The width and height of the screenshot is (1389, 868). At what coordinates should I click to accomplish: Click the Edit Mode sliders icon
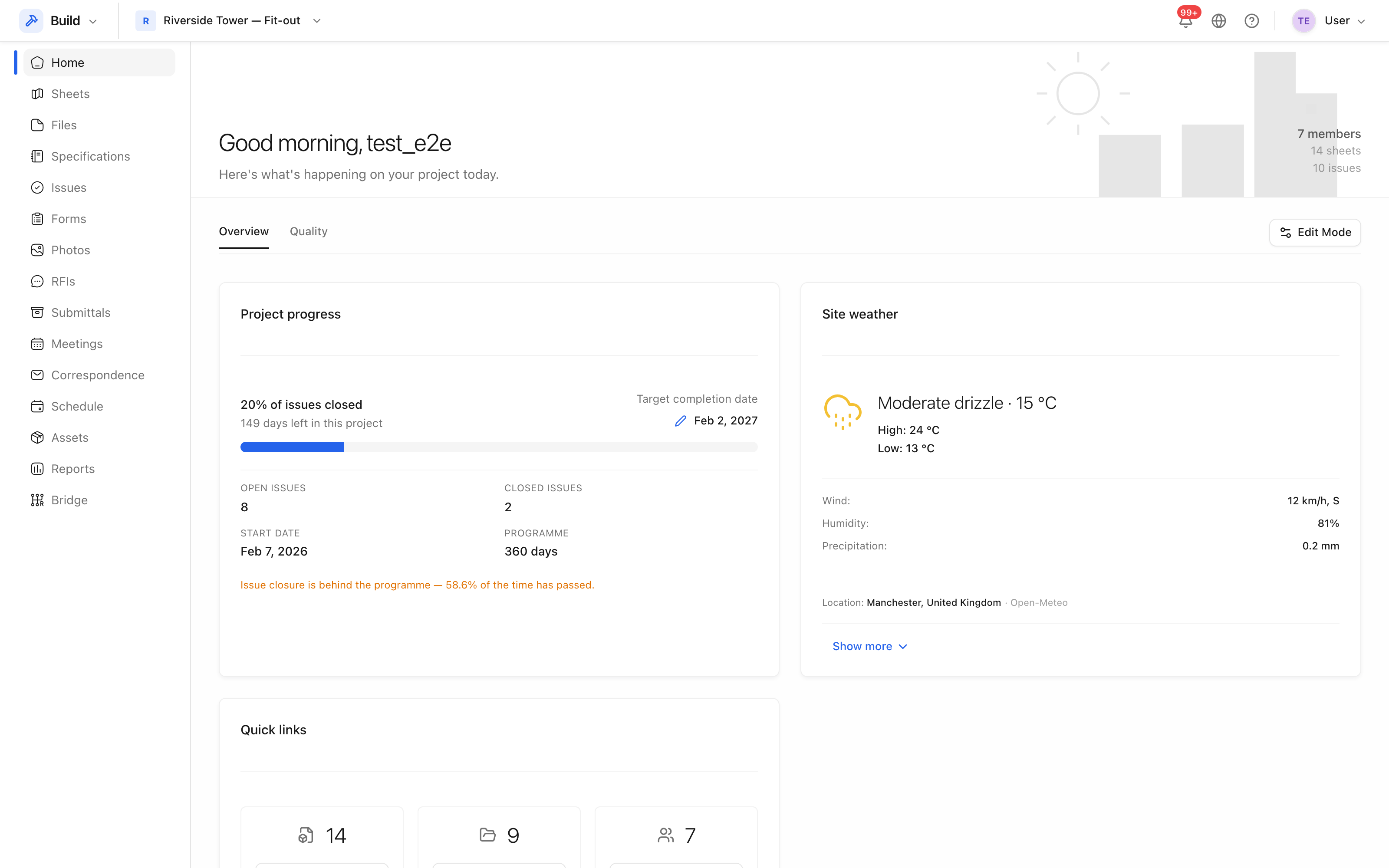click(x=1286, y=233)
